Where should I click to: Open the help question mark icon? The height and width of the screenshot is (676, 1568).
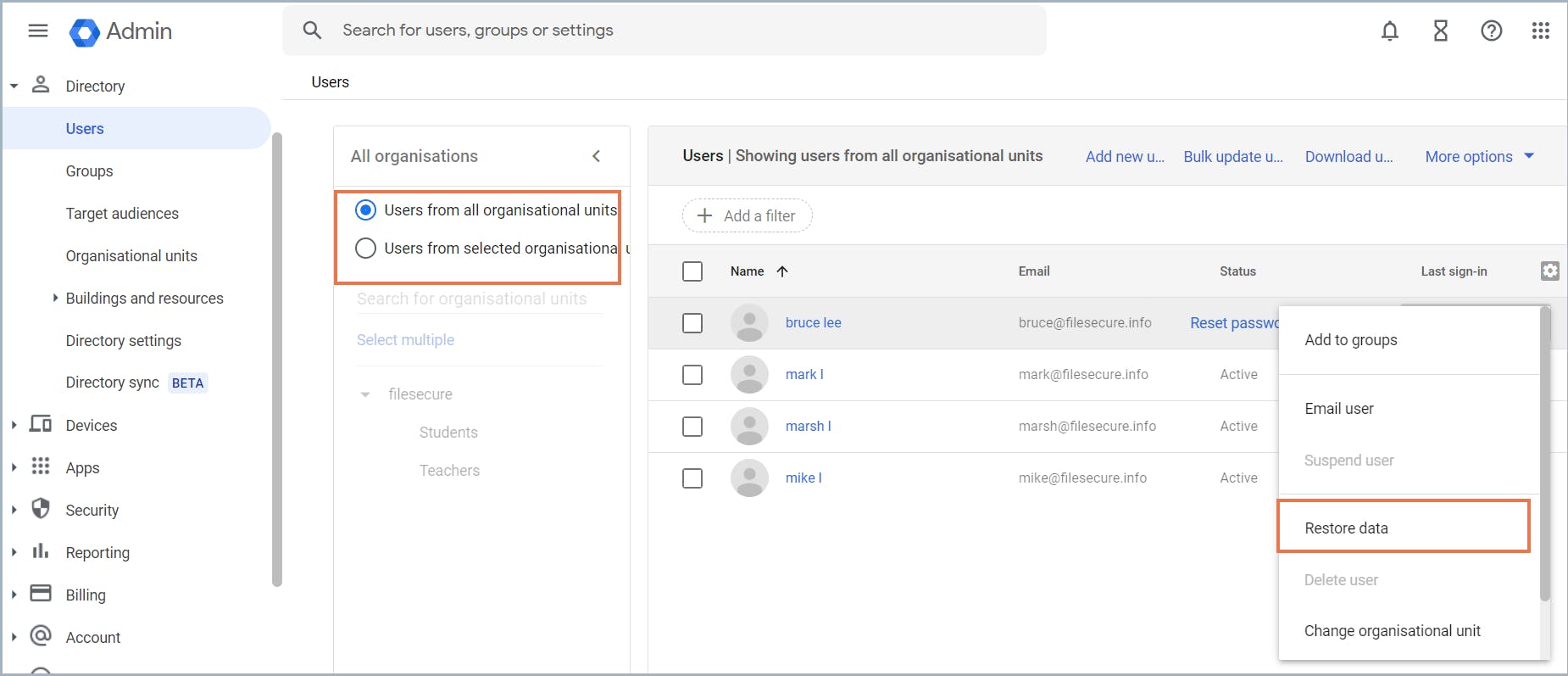click(x=1492, y=31)
